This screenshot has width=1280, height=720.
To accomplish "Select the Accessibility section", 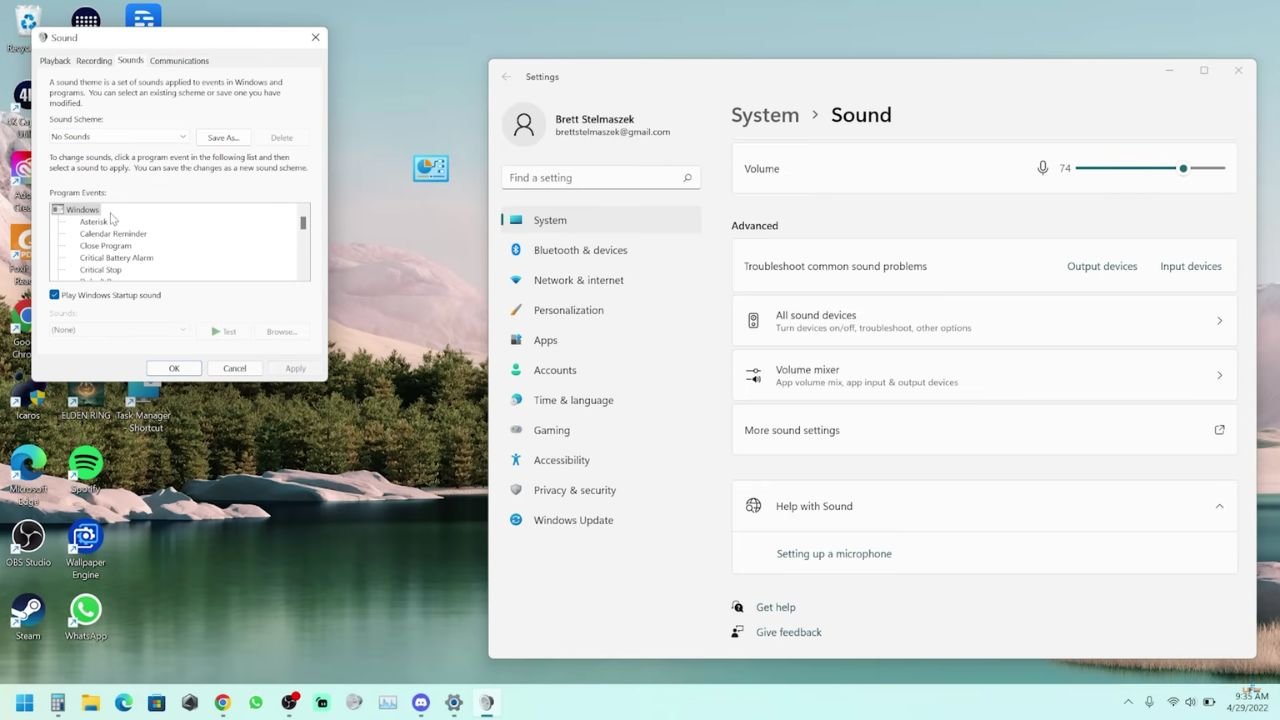I will [561, 460].
